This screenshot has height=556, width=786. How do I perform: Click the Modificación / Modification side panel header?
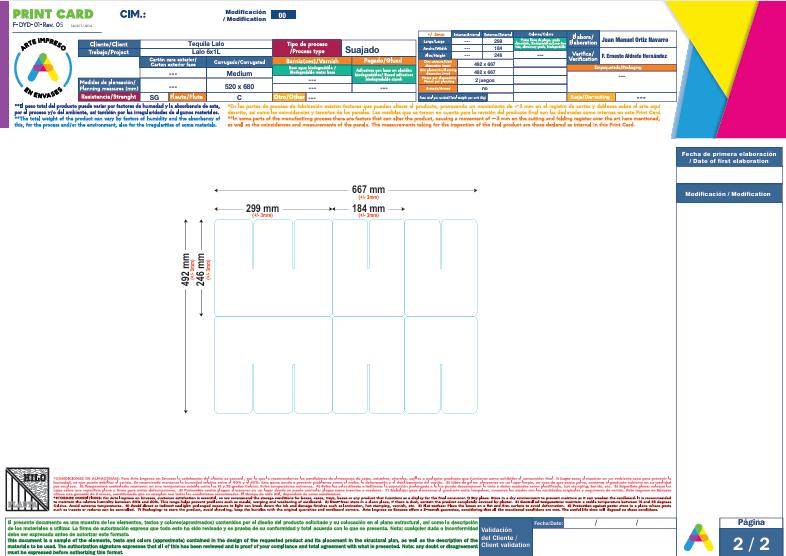click(729, 194)
